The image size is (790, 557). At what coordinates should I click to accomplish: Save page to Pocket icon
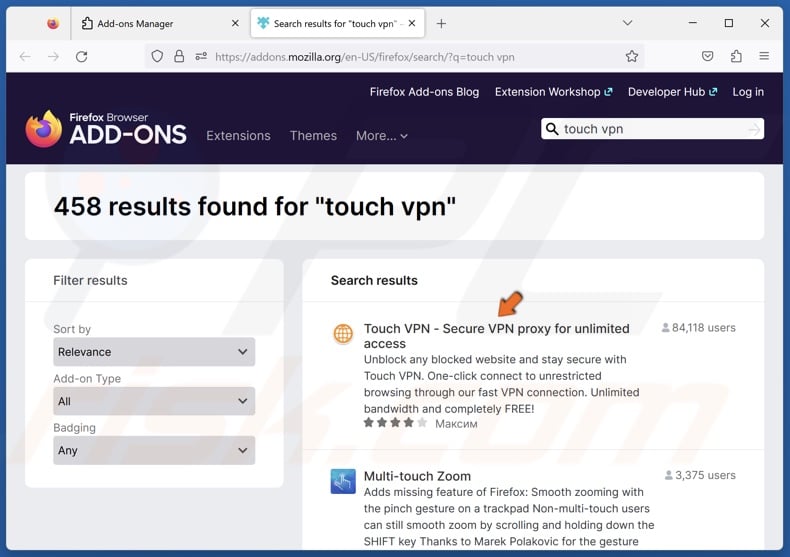pyautogui.click(x=707, y=56)
